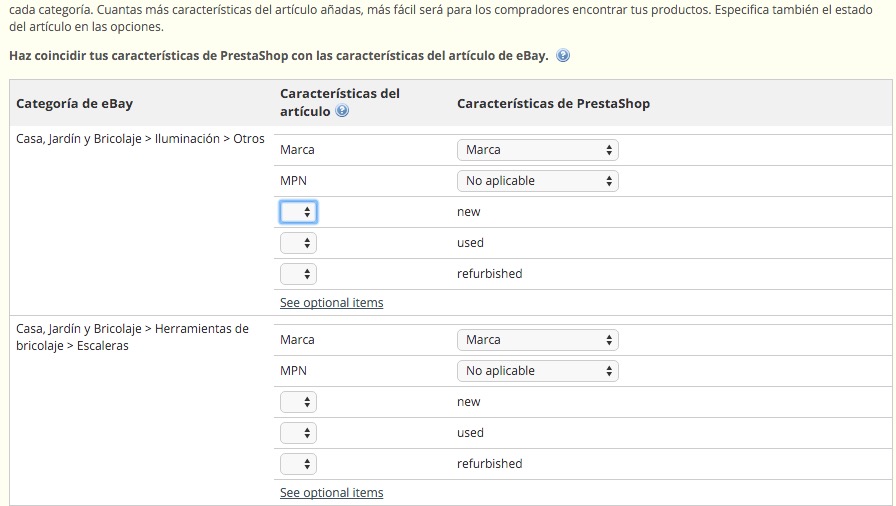Open 'new' condition dropdown for Escaleras category
The height and width of the screenshot is (506, 896).
click(298, 402)
